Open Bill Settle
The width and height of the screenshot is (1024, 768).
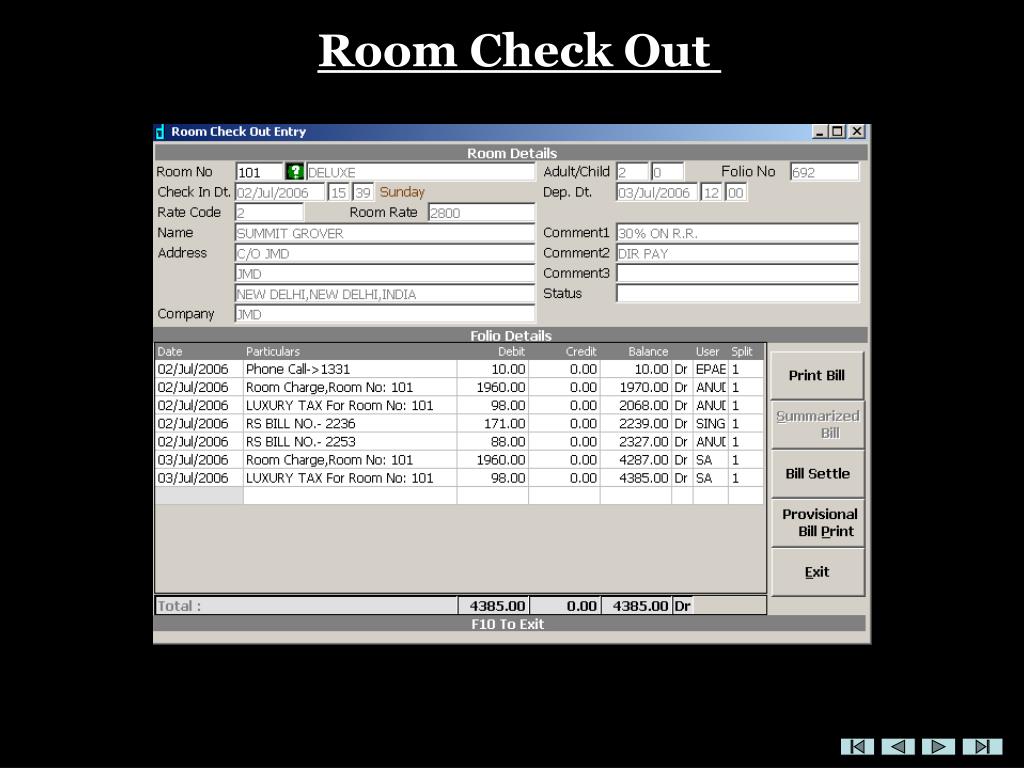pyautogui.click(x=817, y=473)
